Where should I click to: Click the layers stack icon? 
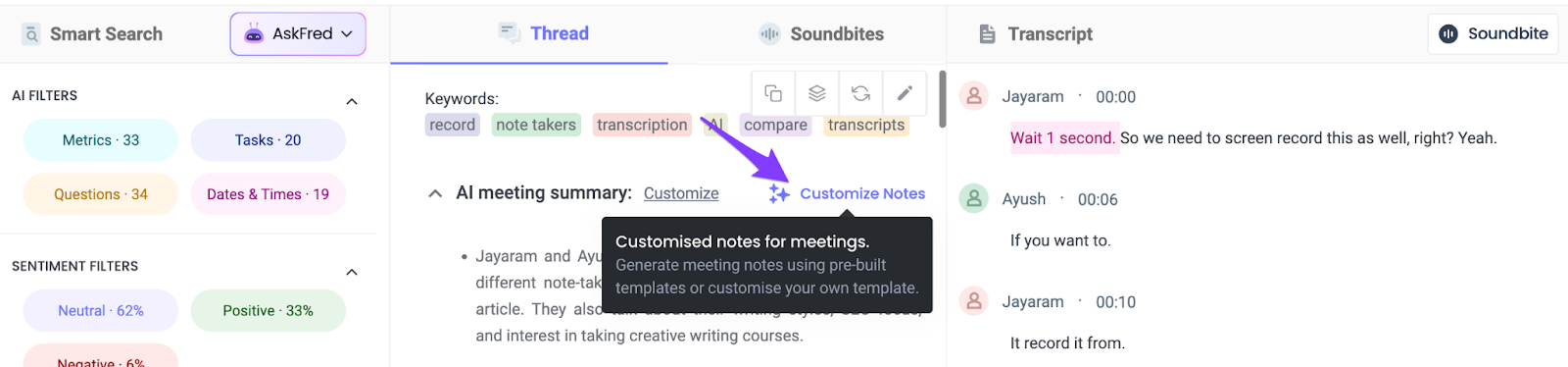(816, 93)
